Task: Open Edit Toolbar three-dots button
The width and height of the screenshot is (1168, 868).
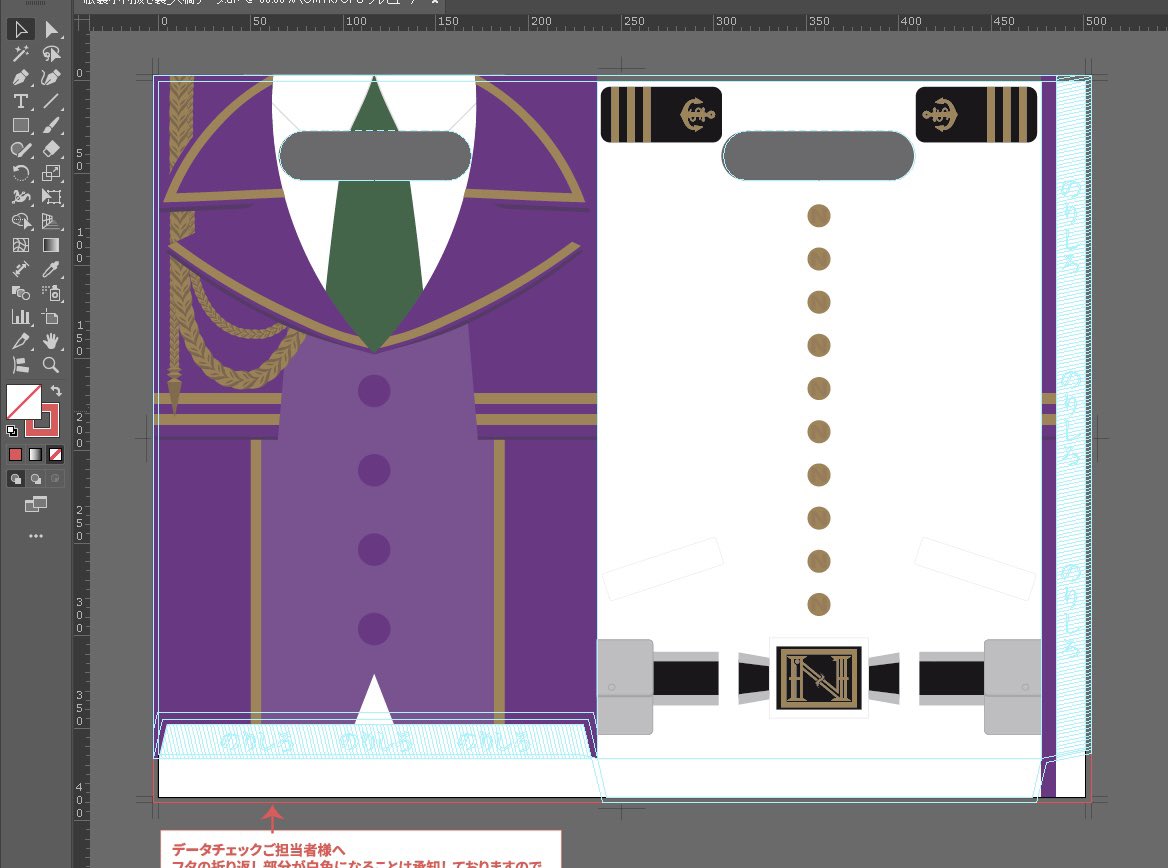Action: (x=36, y=536)
